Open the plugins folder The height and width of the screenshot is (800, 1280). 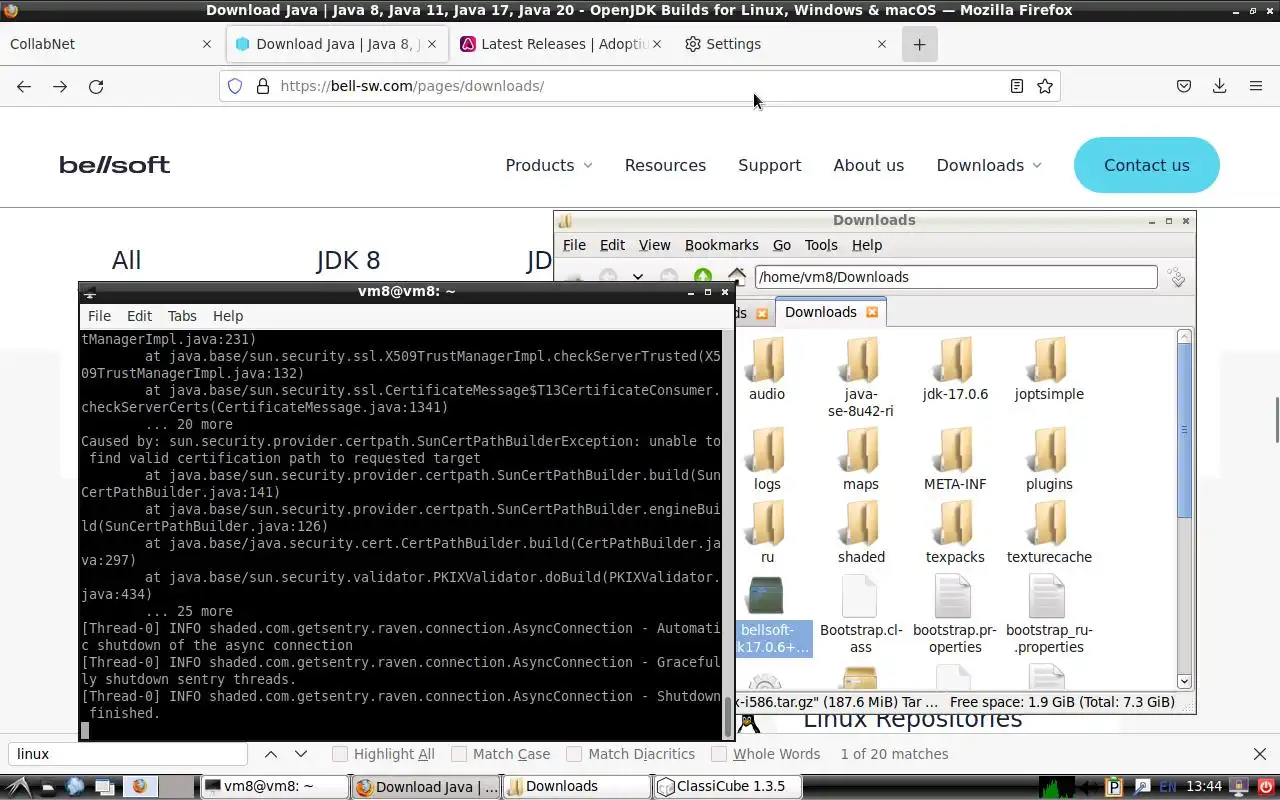(1049, 458)
